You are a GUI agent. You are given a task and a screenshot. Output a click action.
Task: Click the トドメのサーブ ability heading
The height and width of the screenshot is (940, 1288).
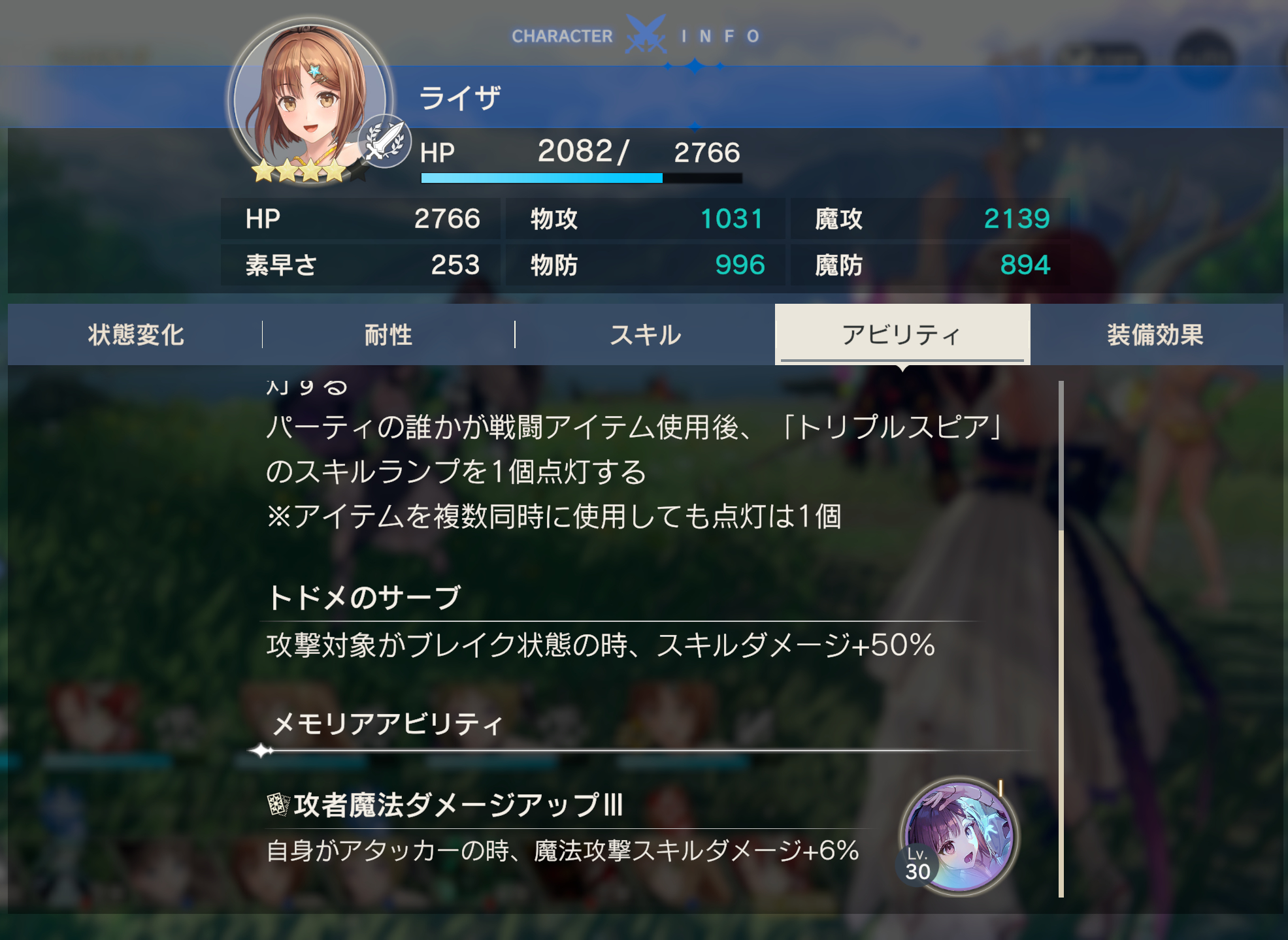pos(364,597)
